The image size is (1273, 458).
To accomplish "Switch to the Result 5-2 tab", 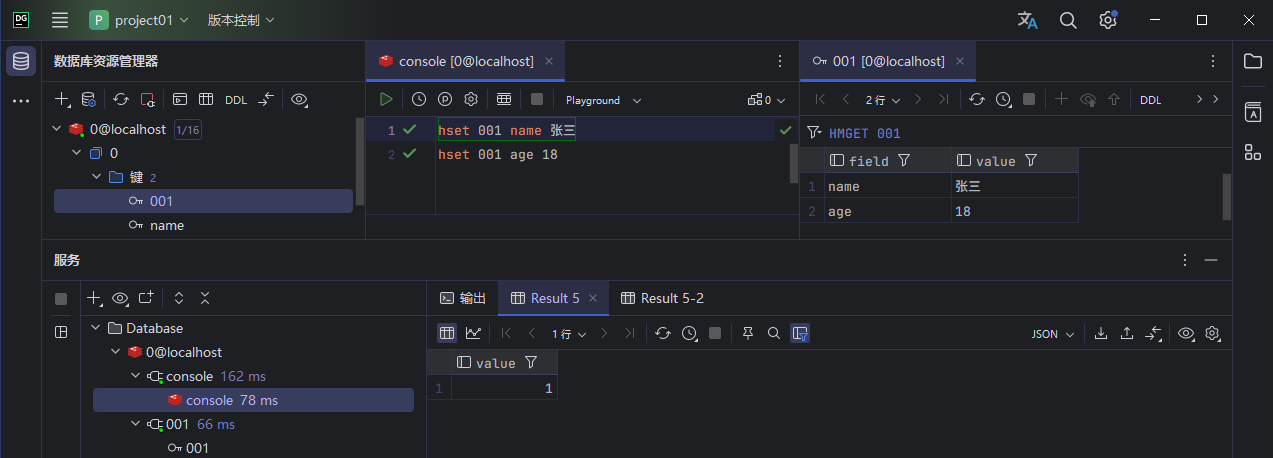I will [x=662, y=298].
